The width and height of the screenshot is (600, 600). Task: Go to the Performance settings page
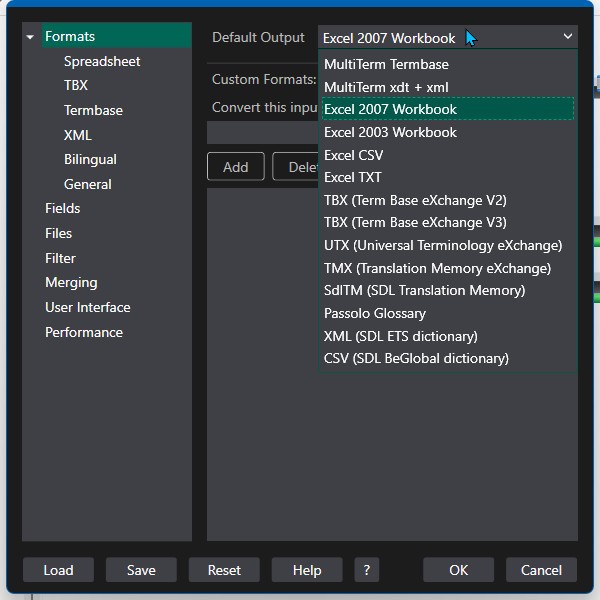84,332
